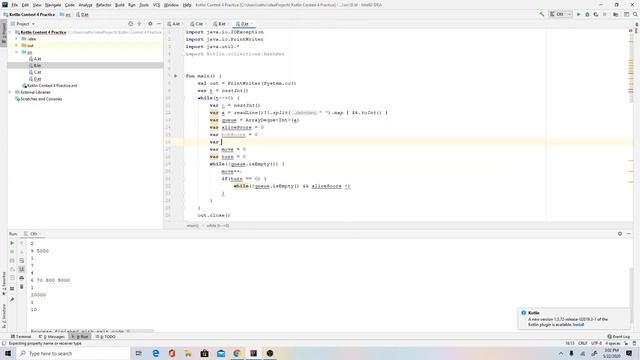This screenshot has height=360, width=640.
Task: Open the Refactor menu
Action: 104,5
